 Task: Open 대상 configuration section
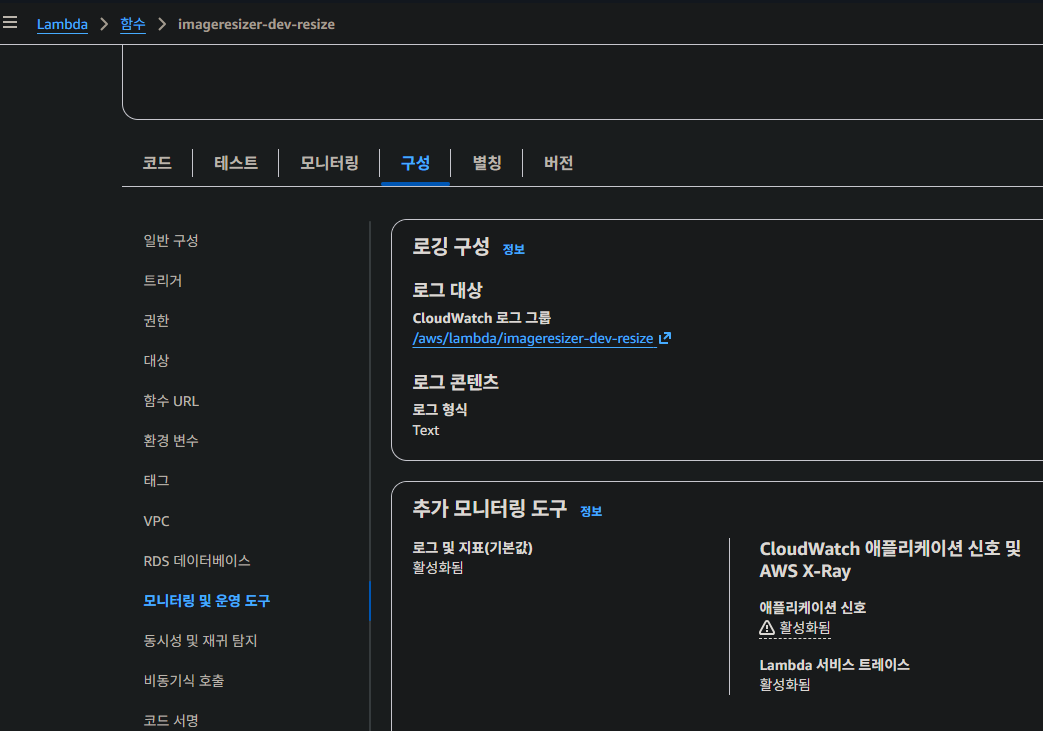click(x=156, y=360)
